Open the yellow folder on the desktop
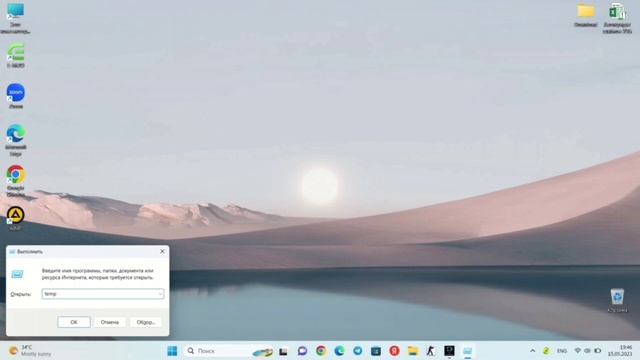 click(586, 16)
